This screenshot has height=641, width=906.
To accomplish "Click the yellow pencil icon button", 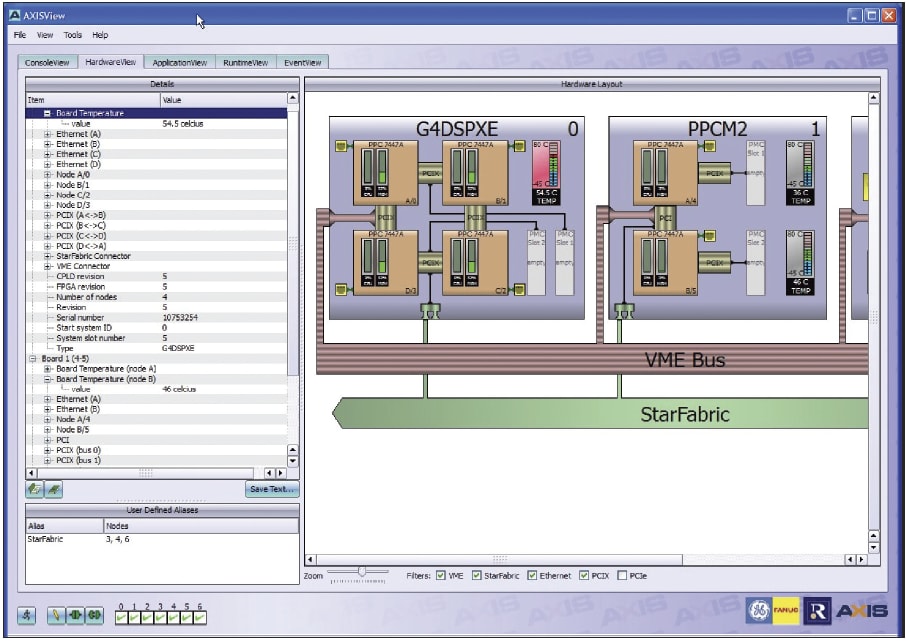I will point(55,615).
